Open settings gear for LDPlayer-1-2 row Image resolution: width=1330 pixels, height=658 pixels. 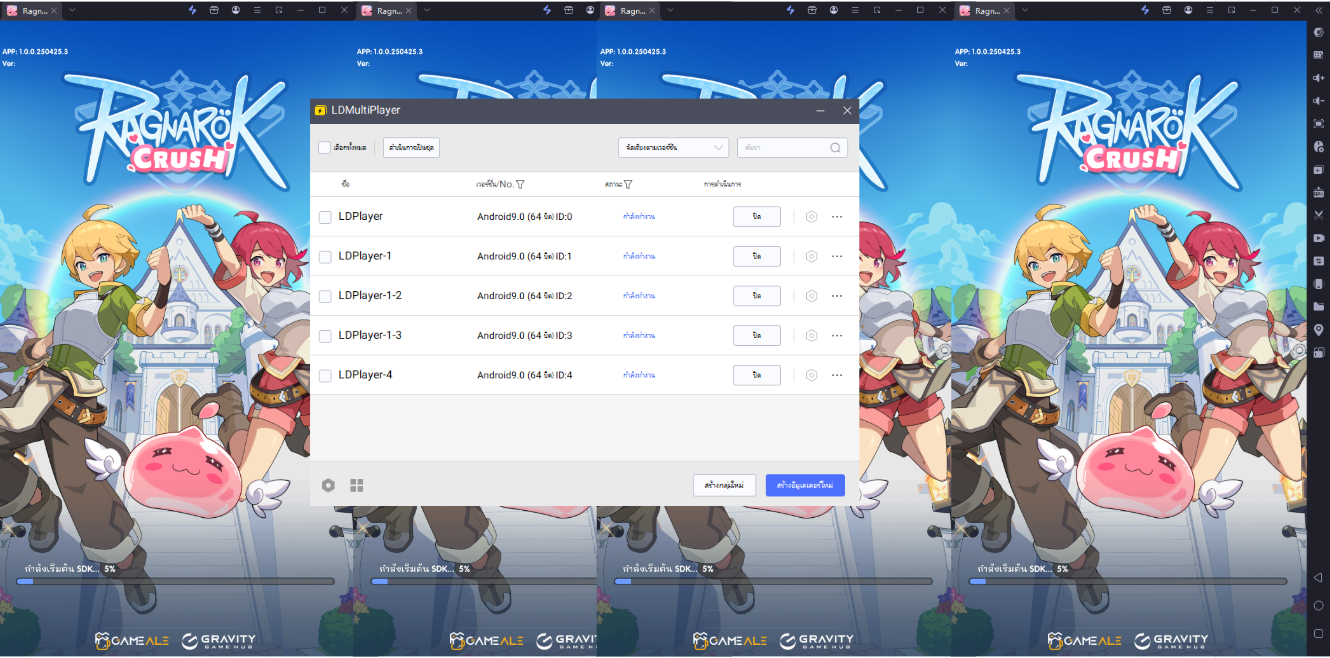811,295
